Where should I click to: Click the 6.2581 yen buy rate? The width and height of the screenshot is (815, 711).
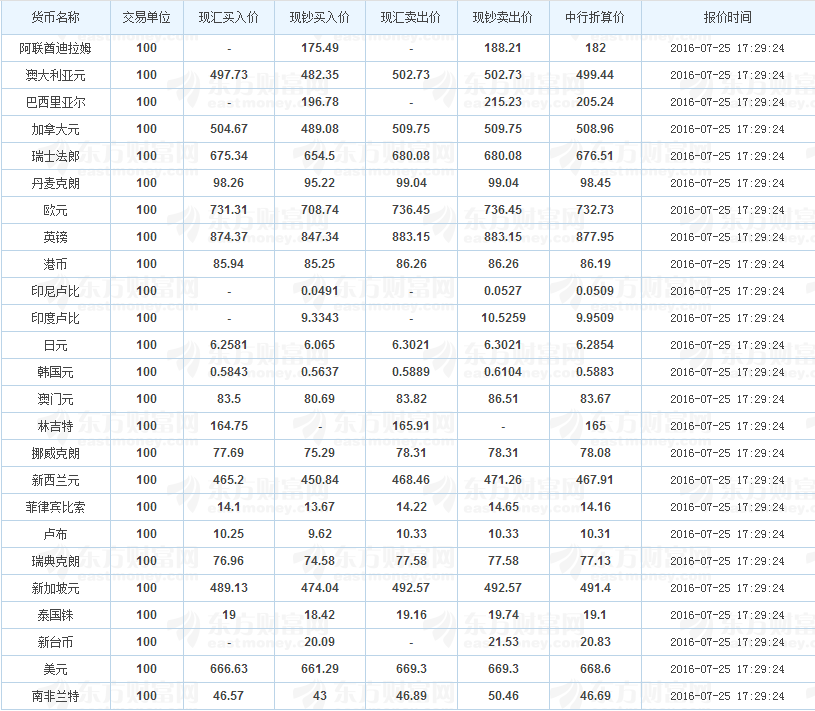[229, 345]
